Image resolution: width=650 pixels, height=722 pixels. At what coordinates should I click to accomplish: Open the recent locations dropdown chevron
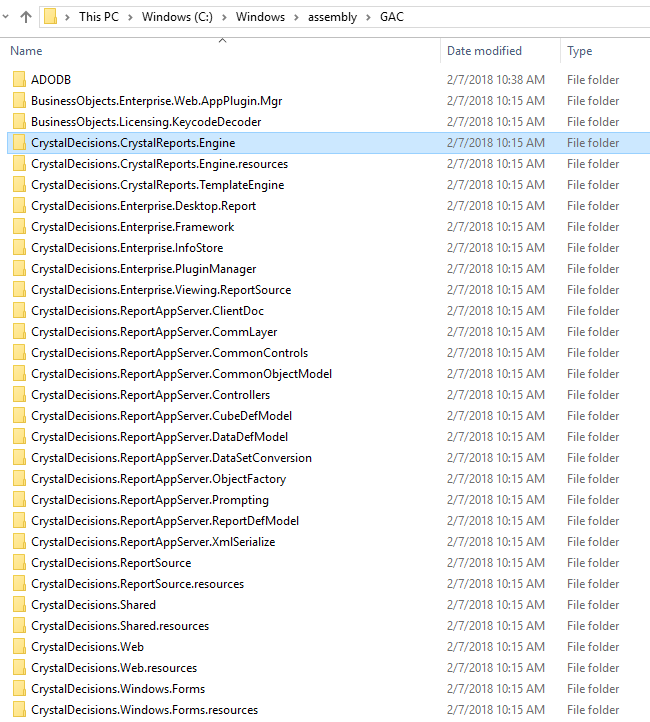pyautogui.click(x=6, y=17)
